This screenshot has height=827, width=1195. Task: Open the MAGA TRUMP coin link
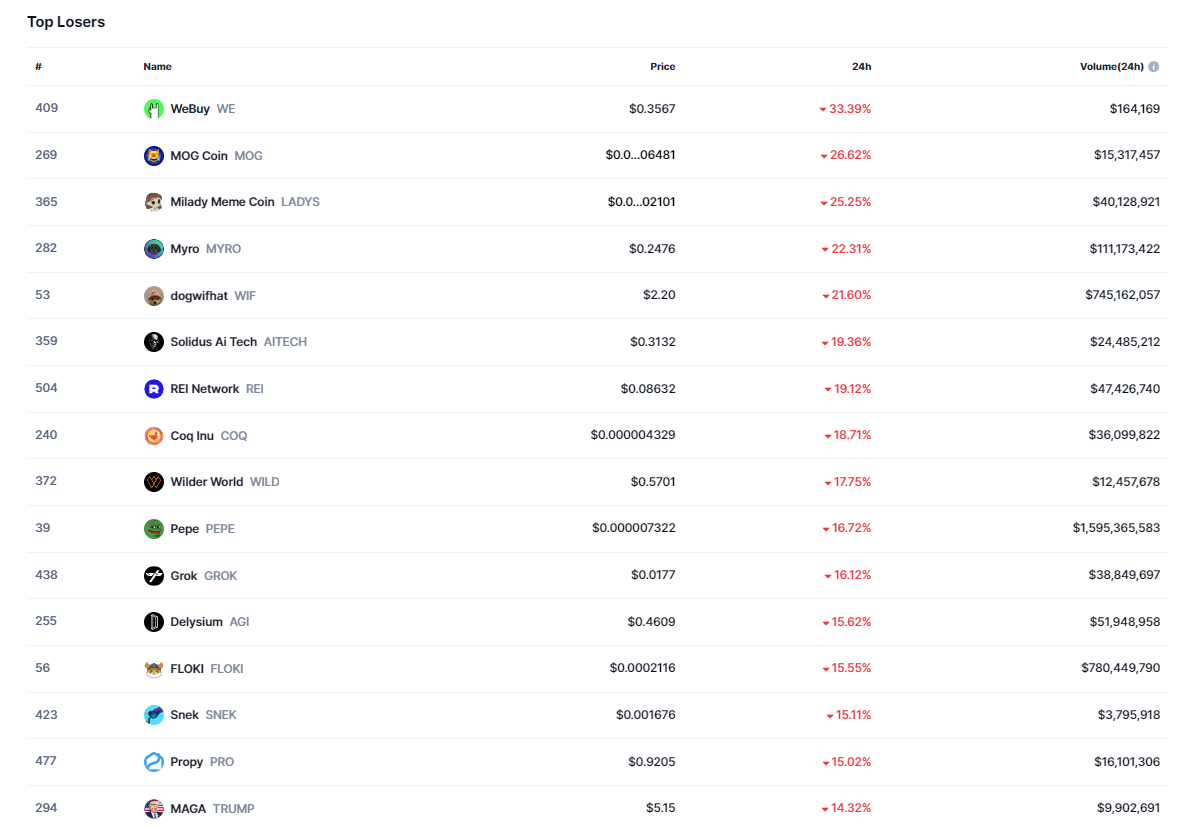(188, 809)
